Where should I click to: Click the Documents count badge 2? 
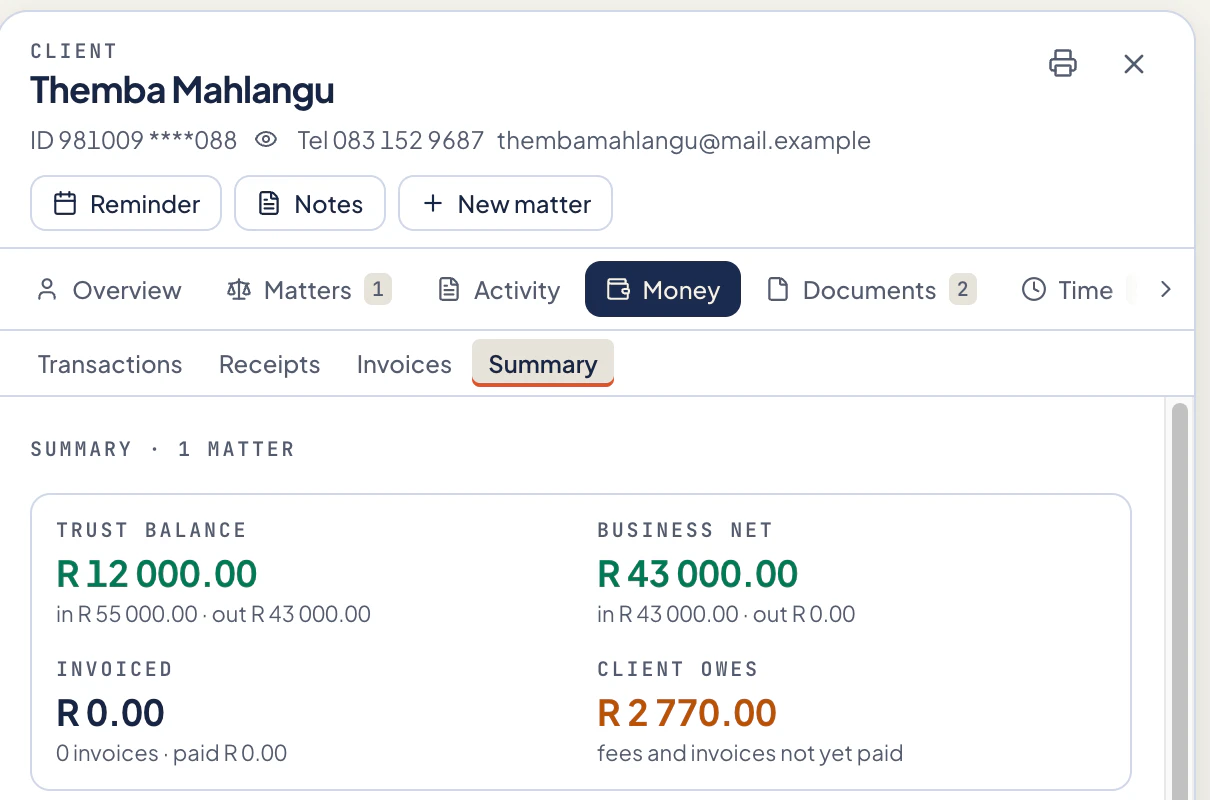coord(962,290)
